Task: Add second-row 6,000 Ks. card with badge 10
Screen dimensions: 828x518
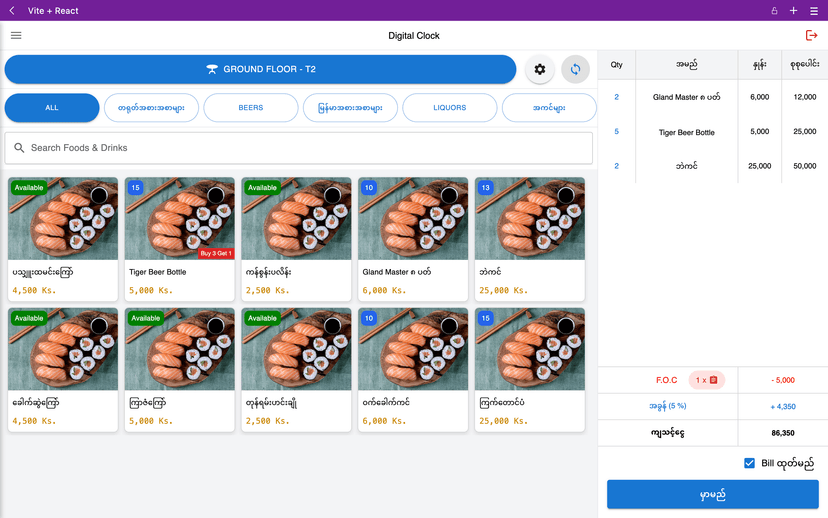Action: pos(413,370)
